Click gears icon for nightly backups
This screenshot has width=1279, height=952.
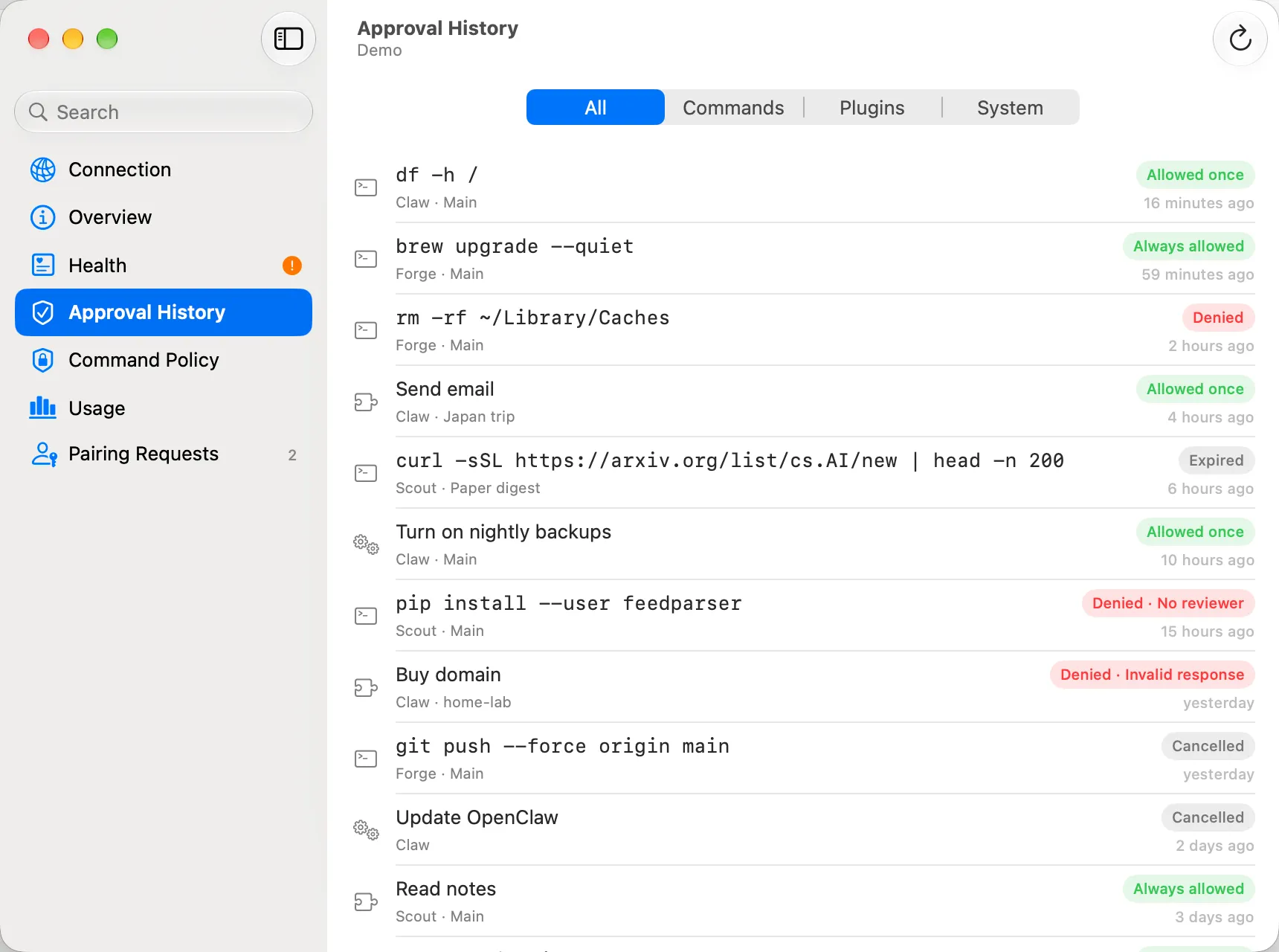[x=366, y=544]
